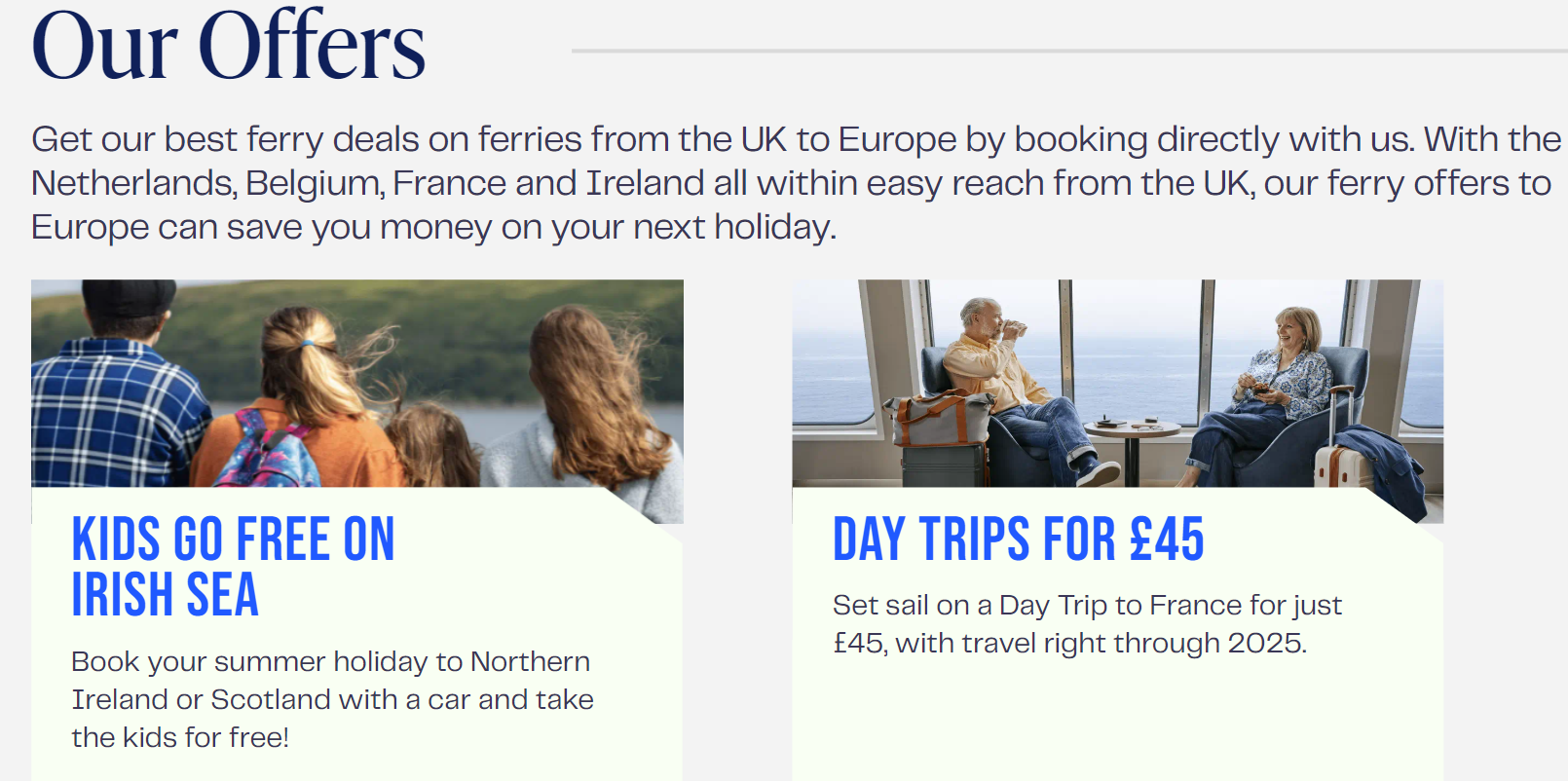1568x781 pixels.
Task: Open the "Day Trips for £45" offer title
Action: tap(1018, 539)
